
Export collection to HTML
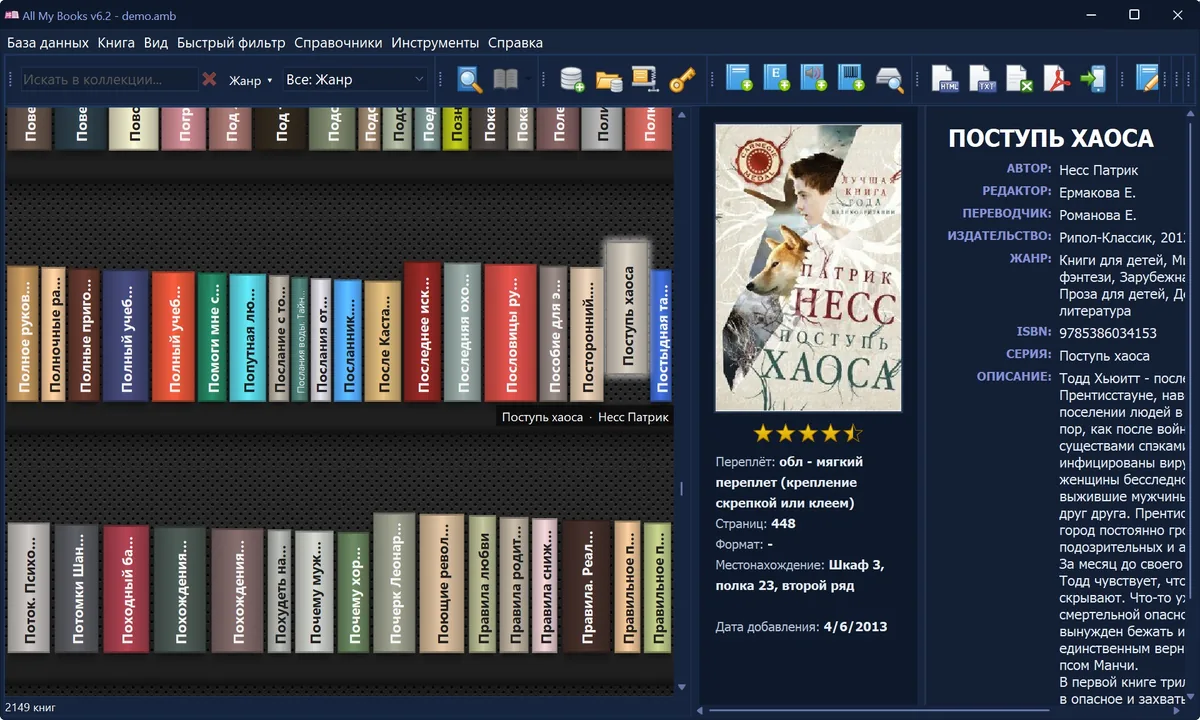[945, 79]
